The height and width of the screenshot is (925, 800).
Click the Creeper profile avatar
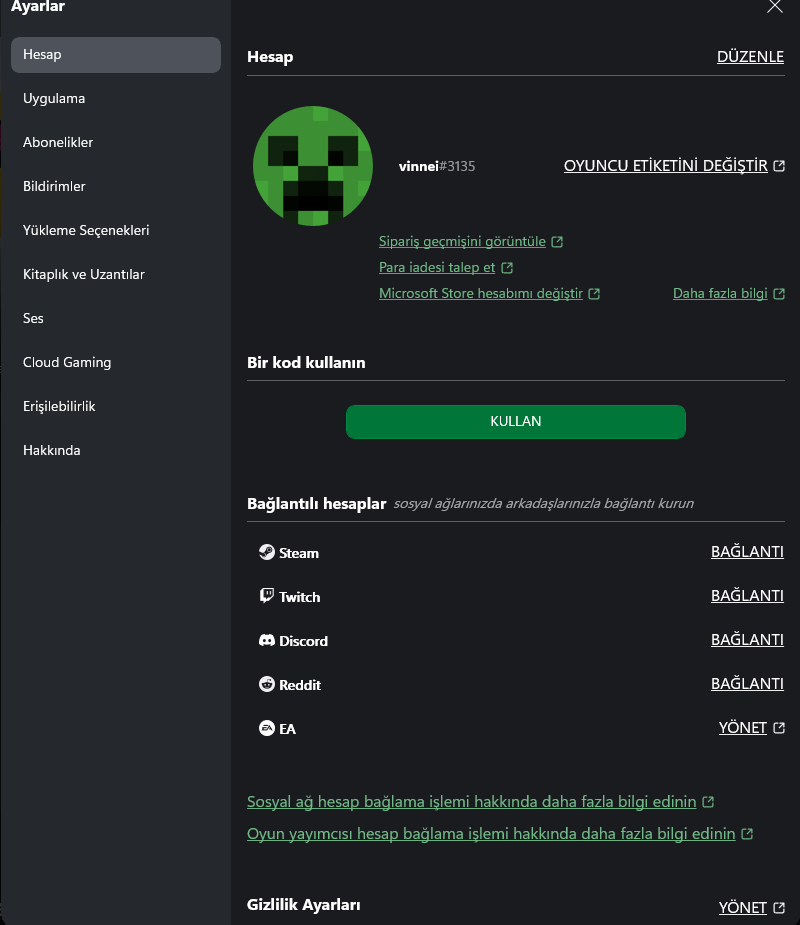click(313, 166)
